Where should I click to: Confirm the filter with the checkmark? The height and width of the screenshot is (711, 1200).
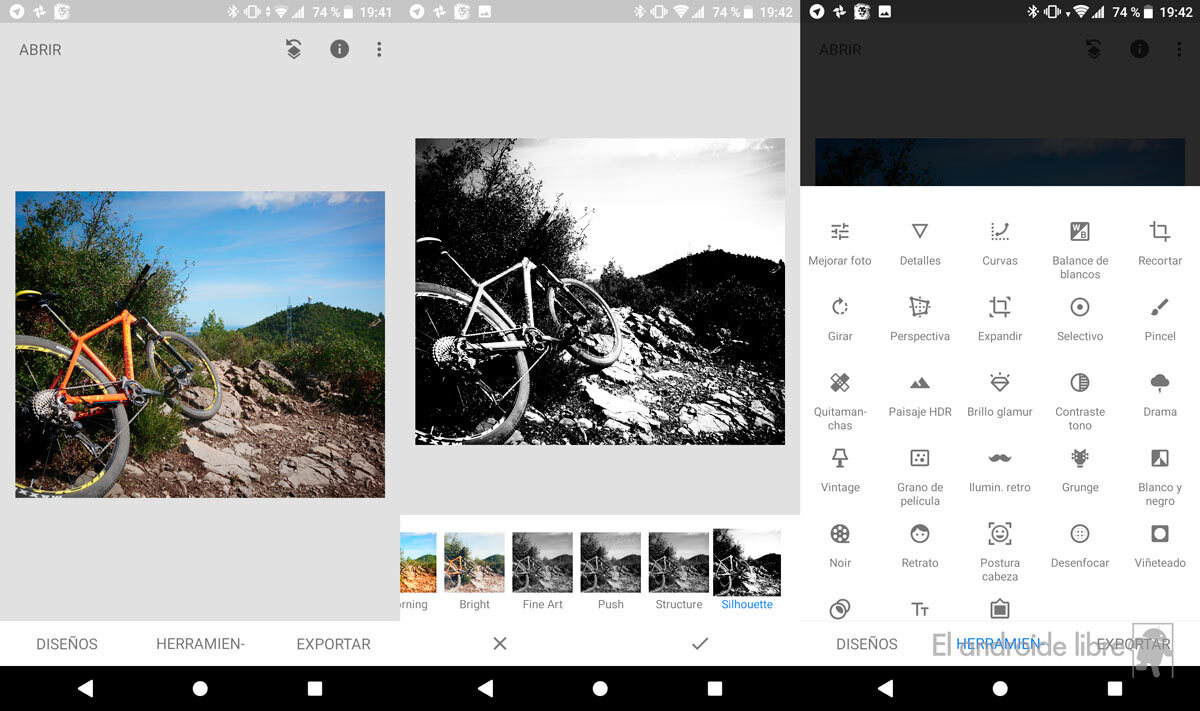pos(700,644)
